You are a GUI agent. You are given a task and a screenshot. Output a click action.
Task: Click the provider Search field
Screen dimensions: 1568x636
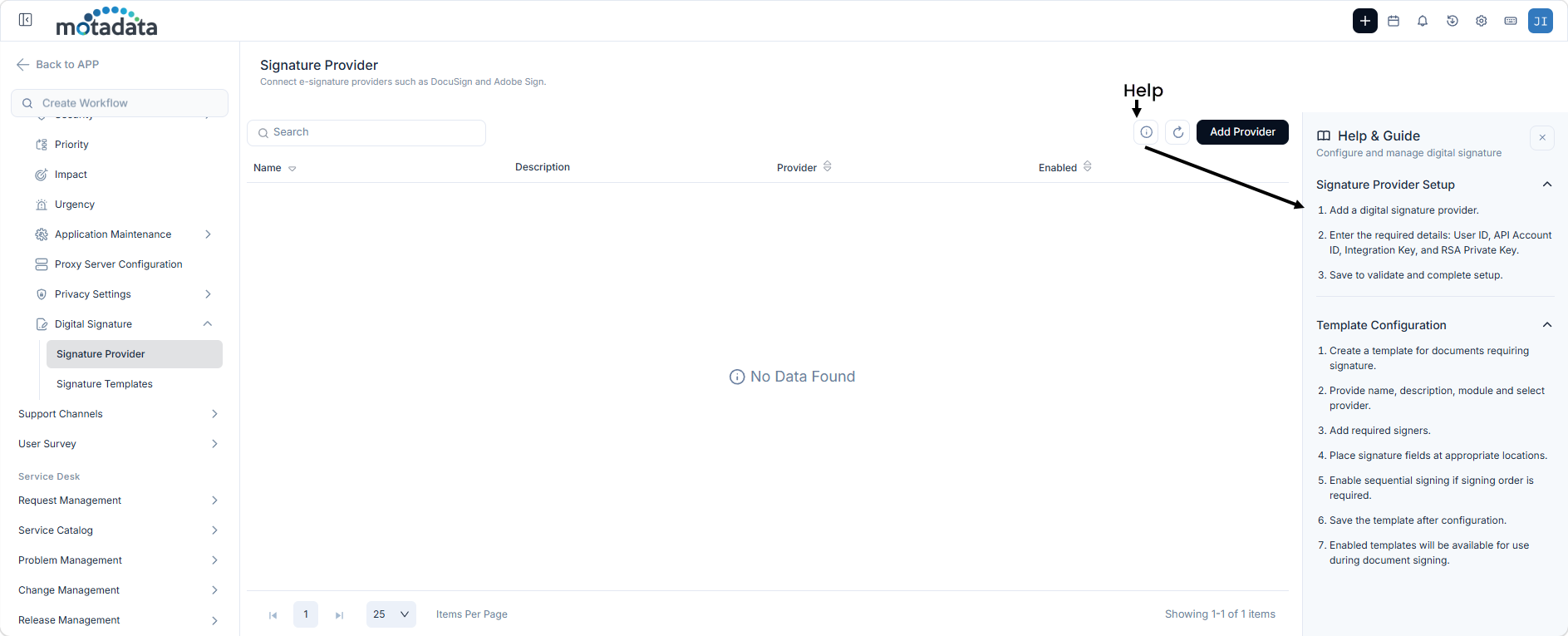(x=366, y=133)
